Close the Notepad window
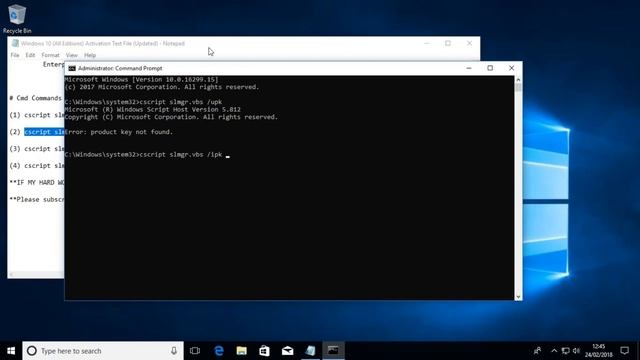This screenshot has width=640, height=360. click(x=469, y=43)
